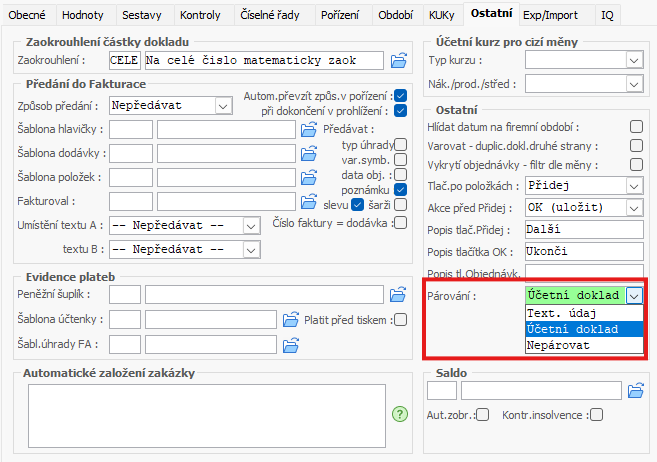
Task: Open folder lookup in Saldo section
Action: pyautogui.click(x=636, y=390)
